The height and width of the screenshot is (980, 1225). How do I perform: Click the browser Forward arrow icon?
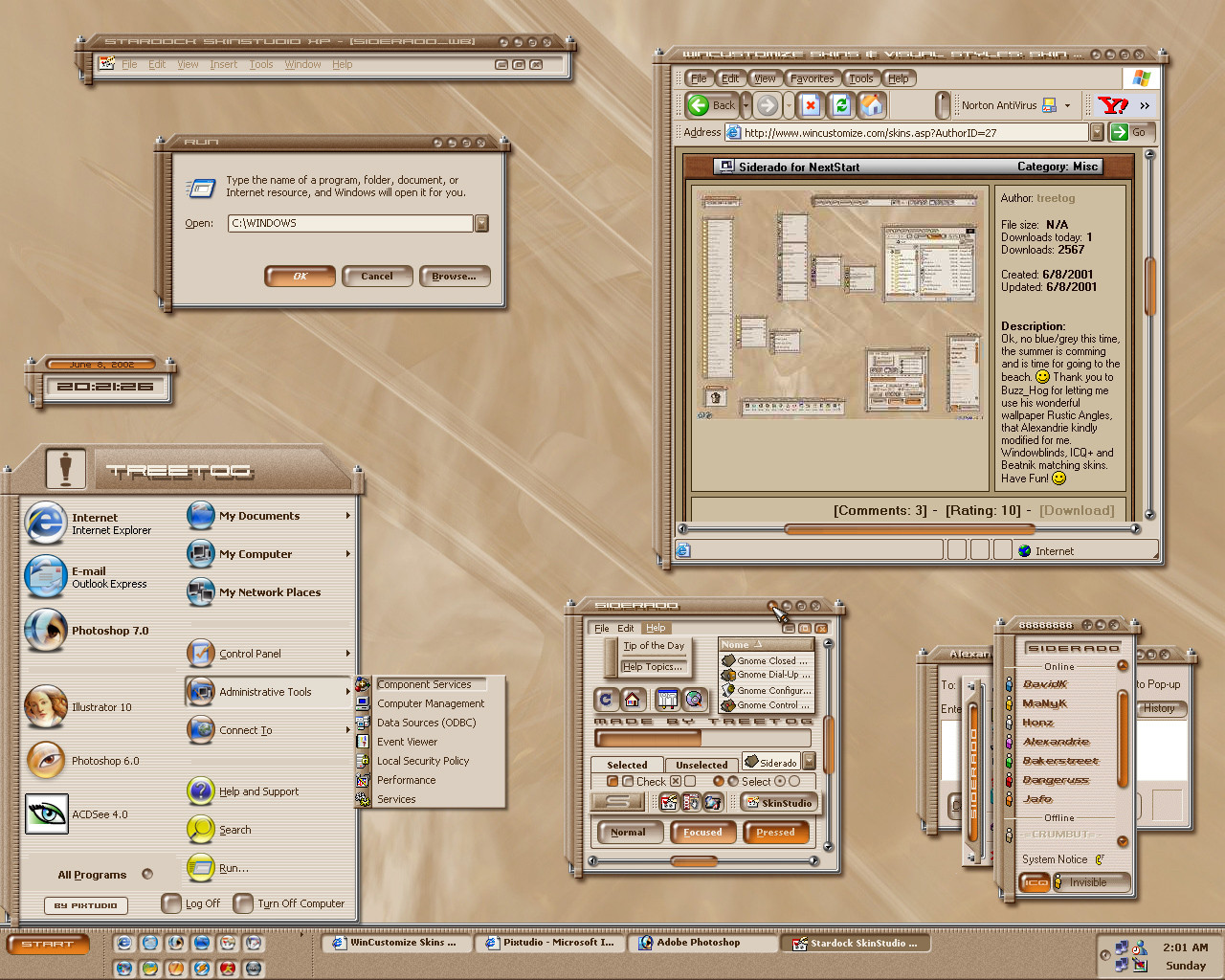(768, 105)
